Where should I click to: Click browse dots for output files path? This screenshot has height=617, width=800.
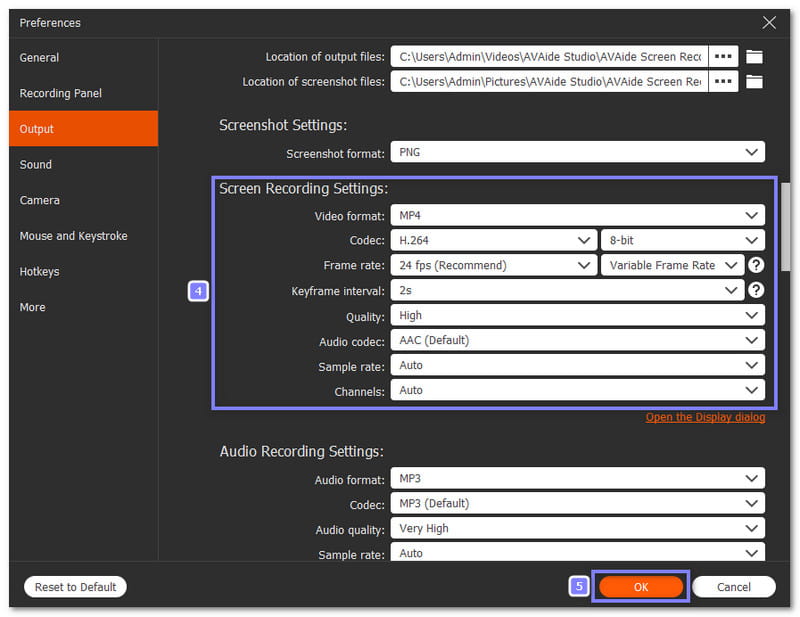(723, 57)
